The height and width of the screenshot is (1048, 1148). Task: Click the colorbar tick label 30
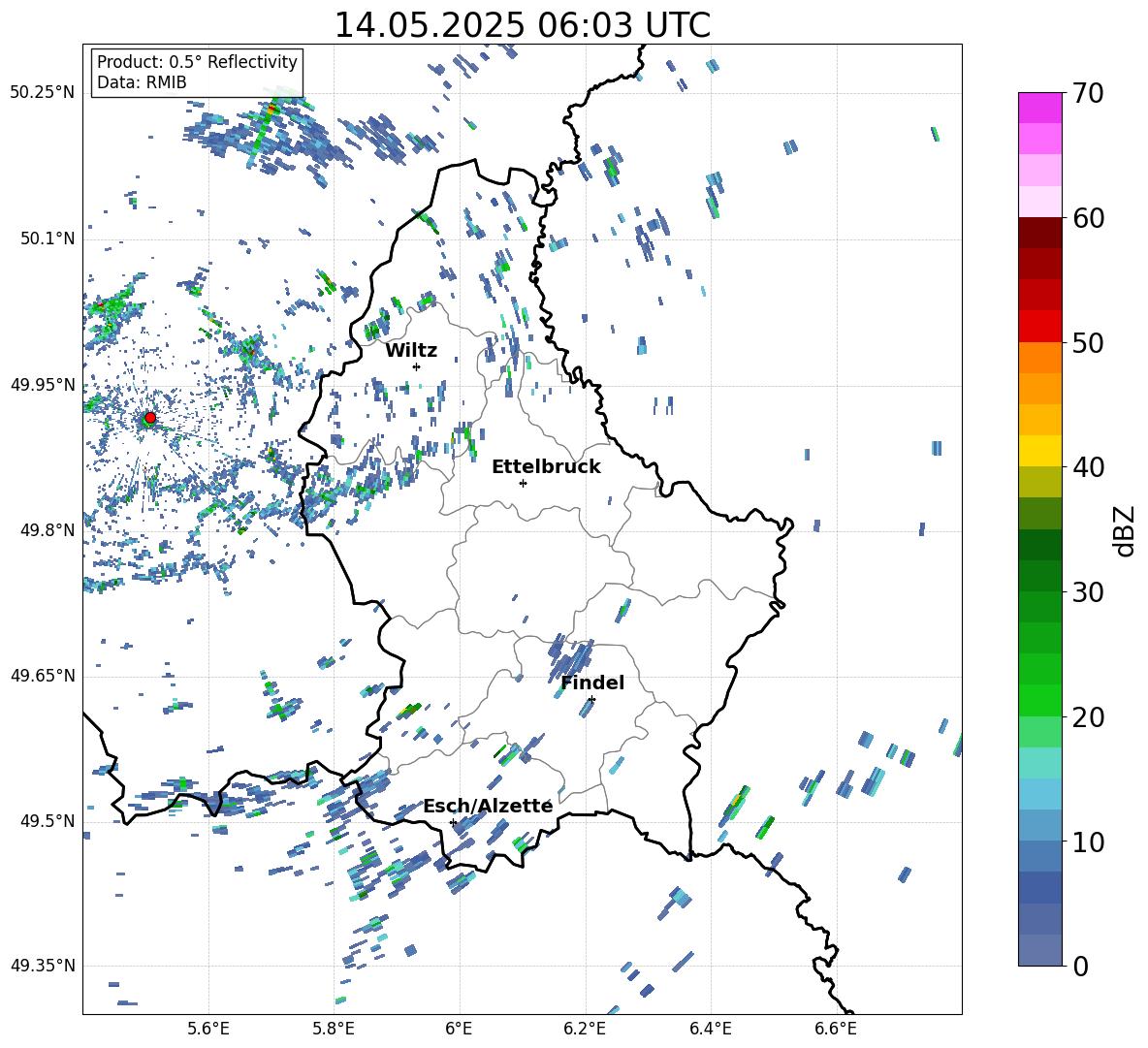coord(1088,592)
